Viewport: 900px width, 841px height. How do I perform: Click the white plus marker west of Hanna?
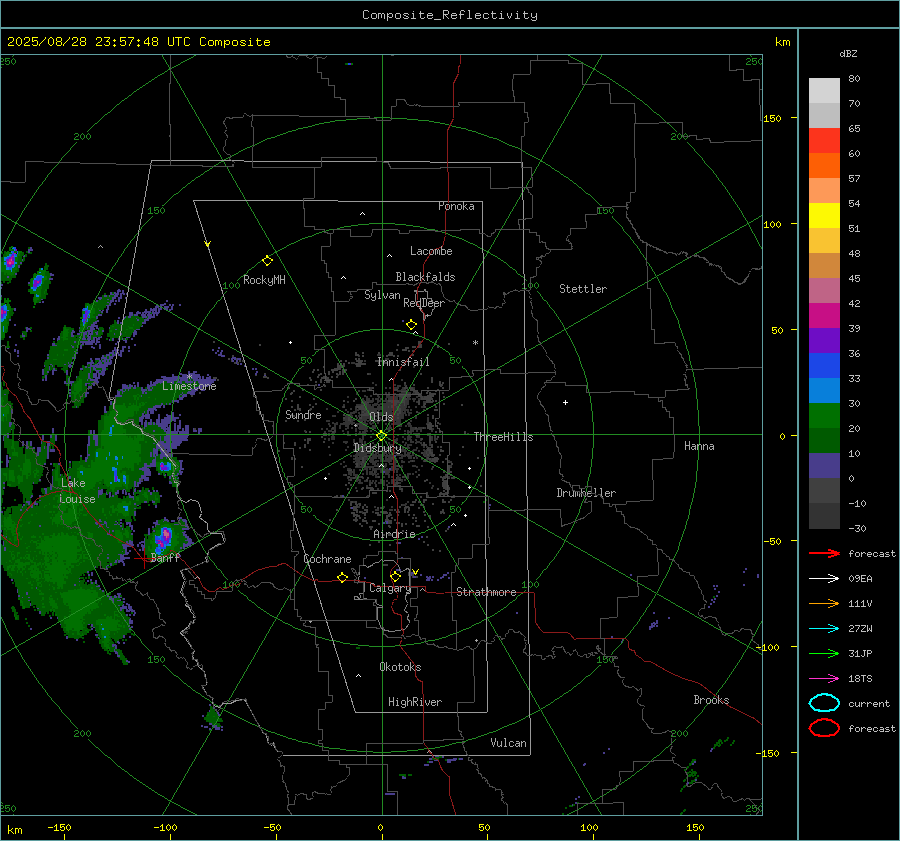click(565, 402)
